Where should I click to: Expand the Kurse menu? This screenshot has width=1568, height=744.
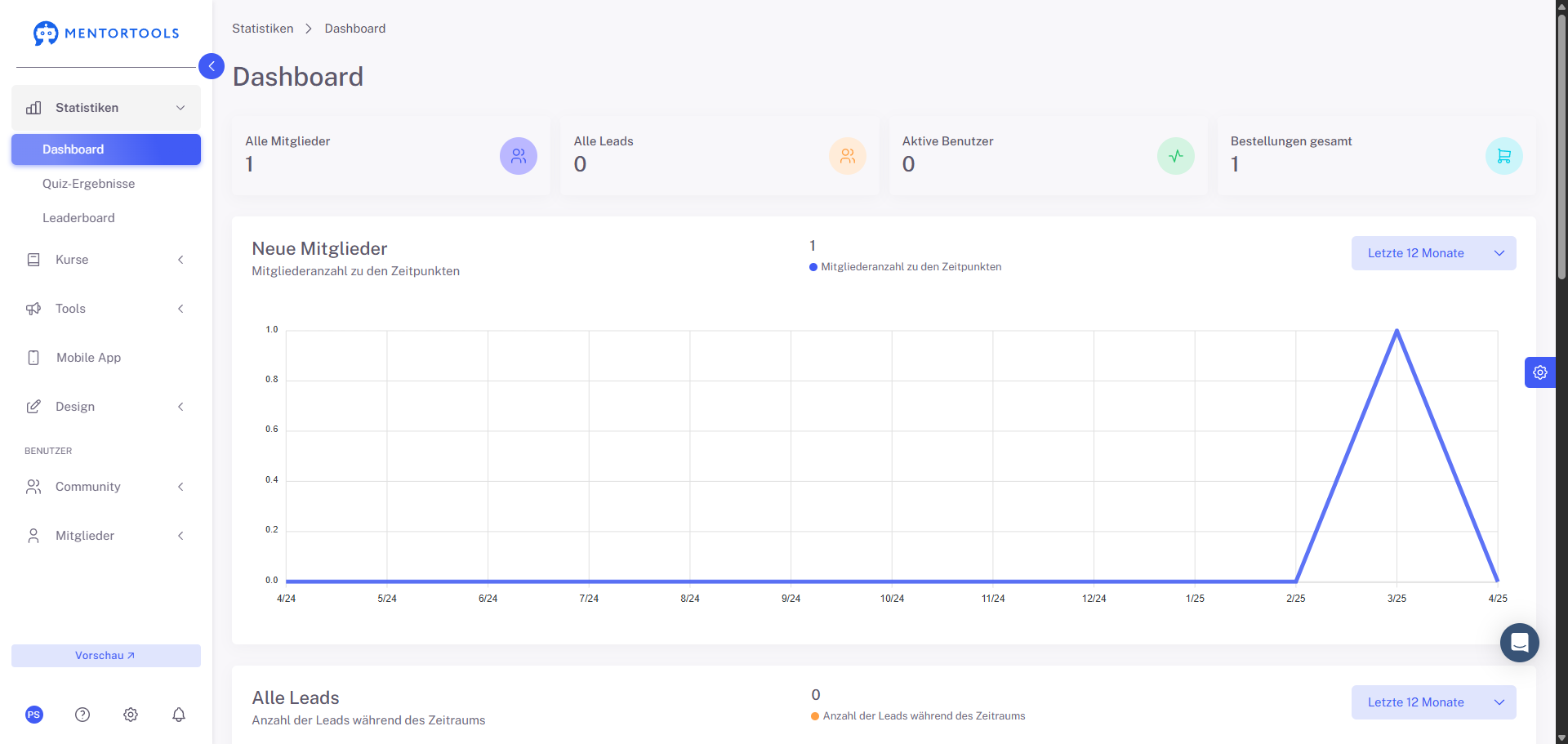[x=106, y=260]
